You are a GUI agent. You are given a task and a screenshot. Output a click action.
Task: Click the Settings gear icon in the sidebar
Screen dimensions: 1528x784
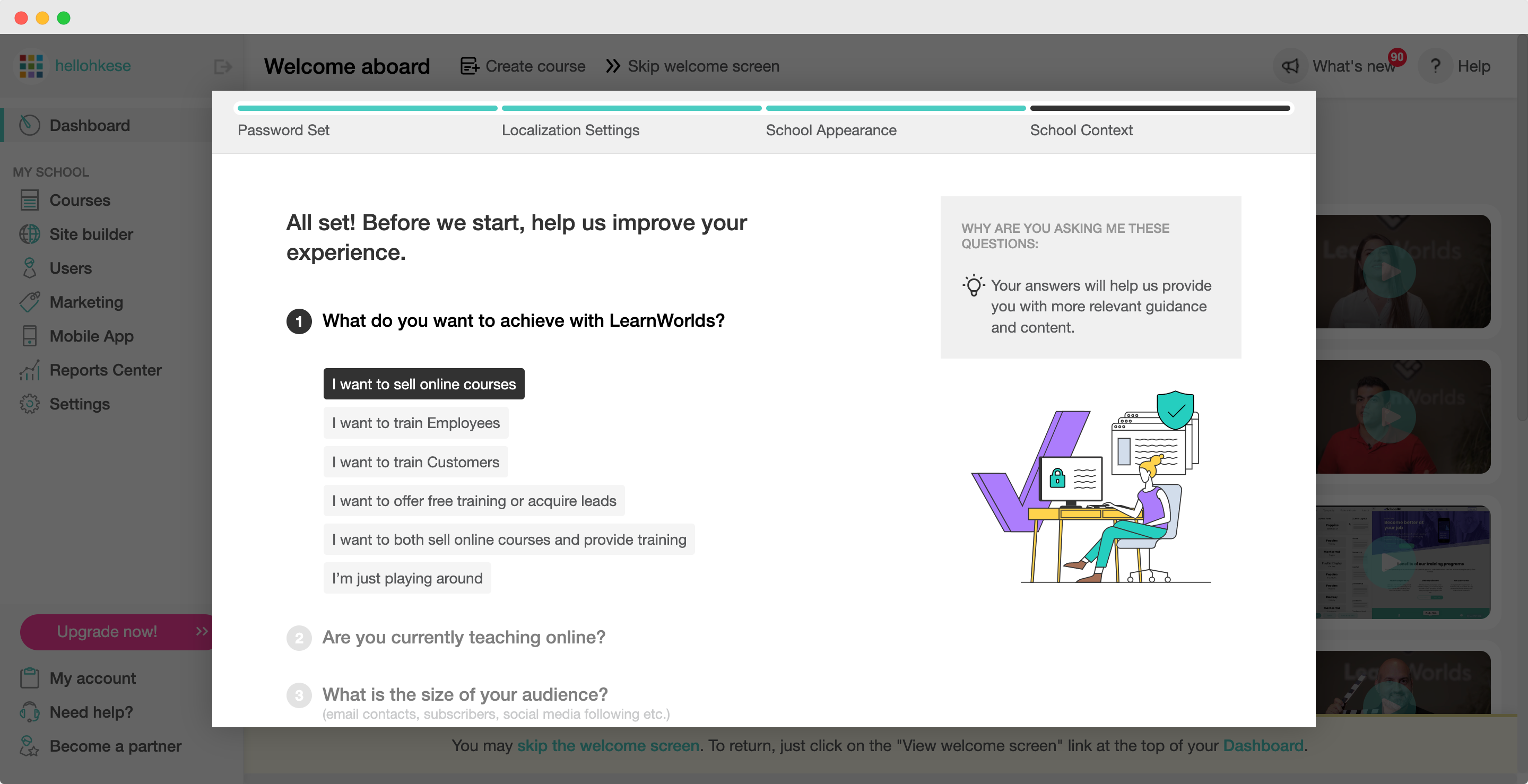coord(29,404)
